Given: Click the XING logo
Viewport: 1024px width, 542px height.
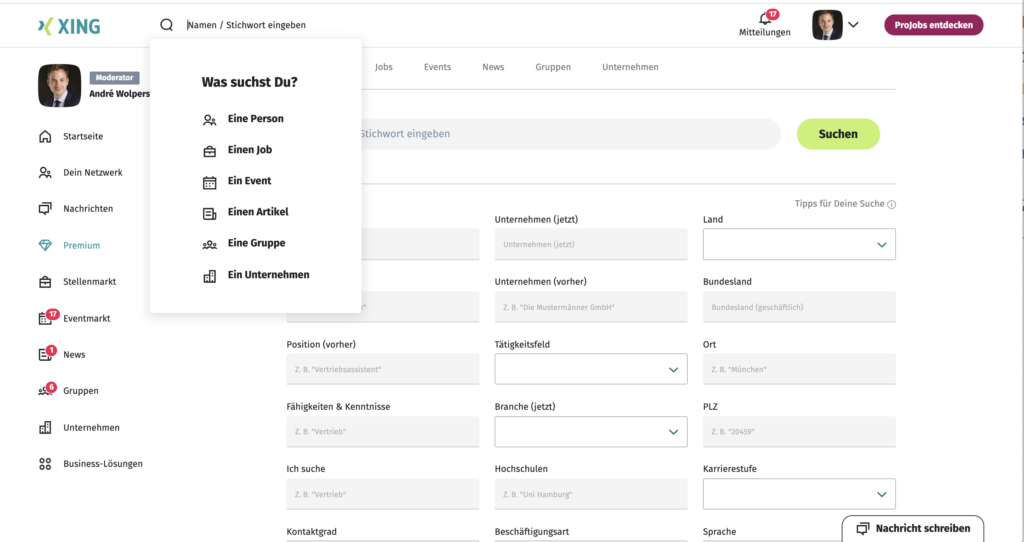Looking at the screenshot, I should point(68,26).
